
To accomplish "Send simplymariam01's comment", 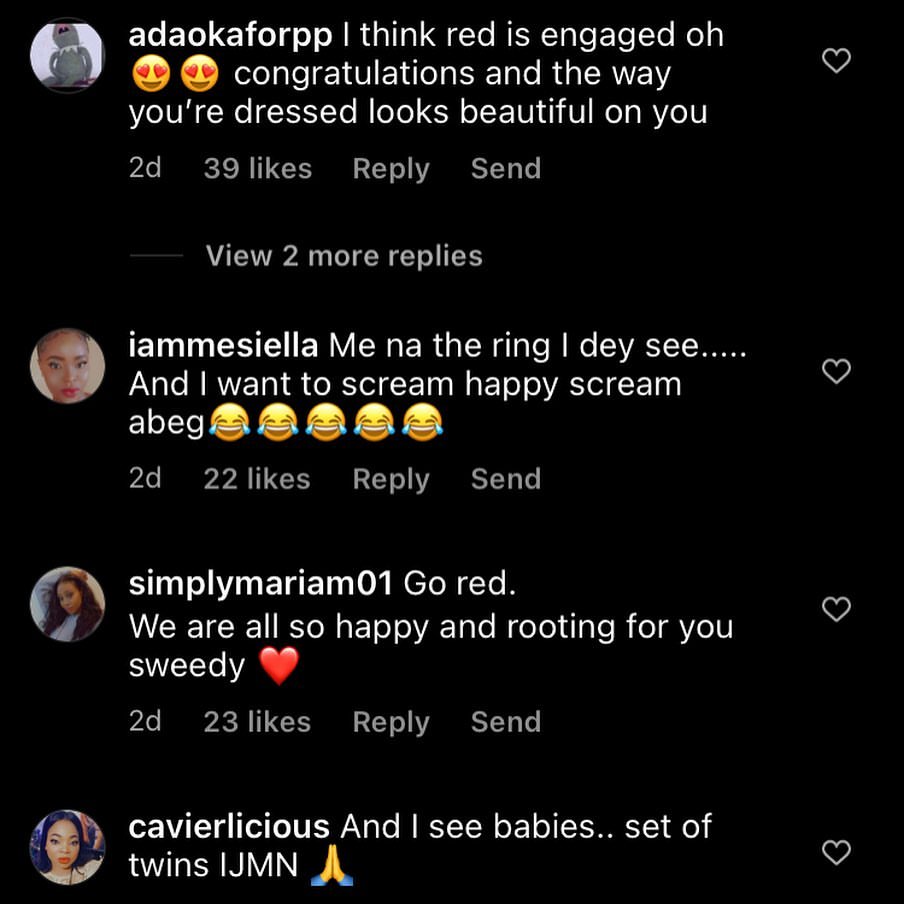I will tap(506, 722).
